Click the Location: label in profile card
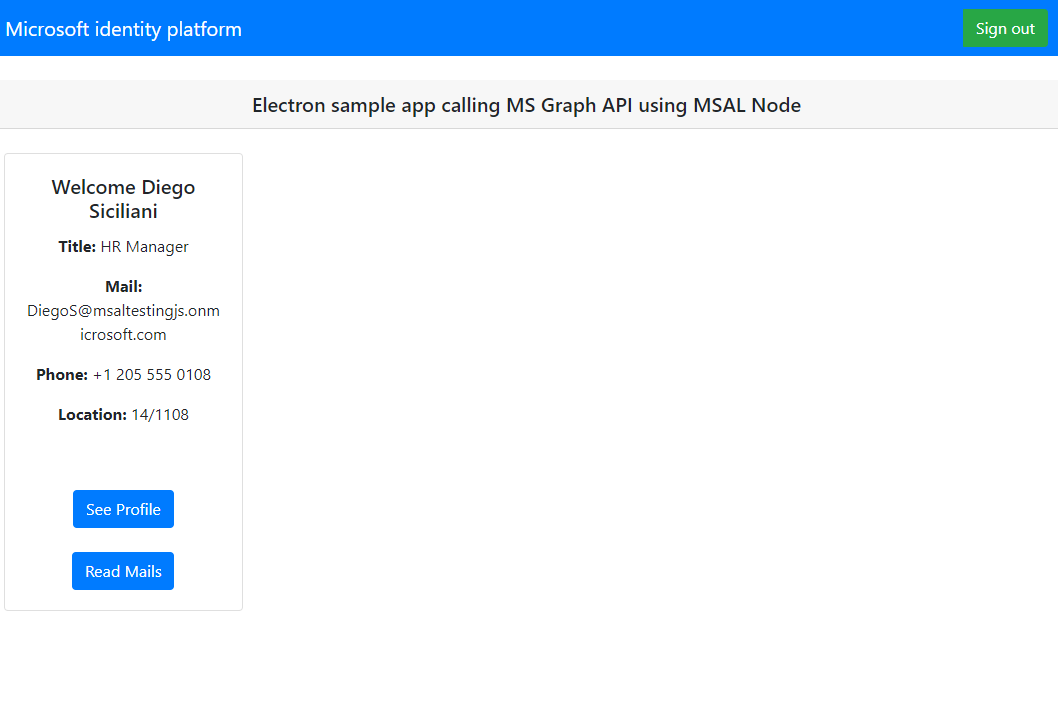This screenshot has height=723, width=1058. [x=92, y=414]
